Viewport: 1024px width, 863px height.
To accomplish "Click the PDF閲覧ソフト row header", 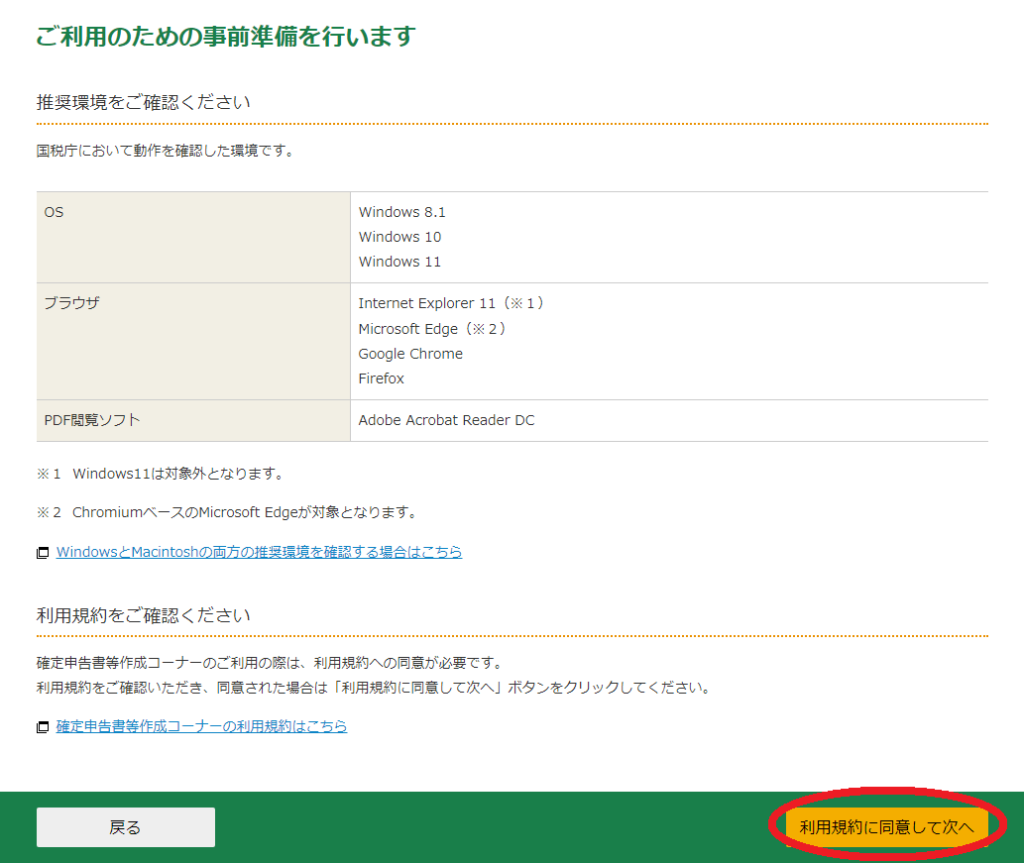I will tap(193, 420).
